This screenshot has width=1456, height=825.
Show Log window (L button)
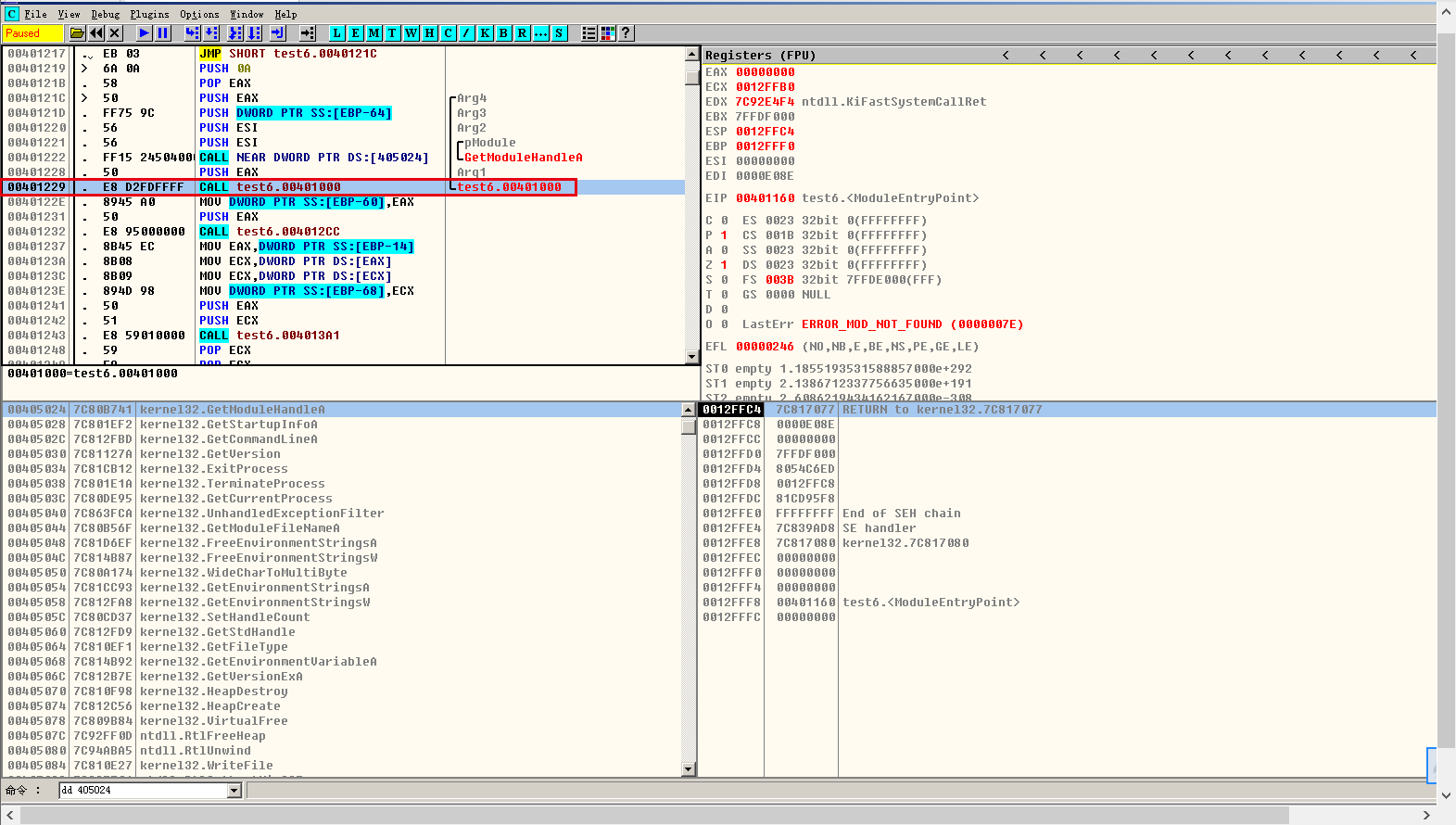(337, 33)
